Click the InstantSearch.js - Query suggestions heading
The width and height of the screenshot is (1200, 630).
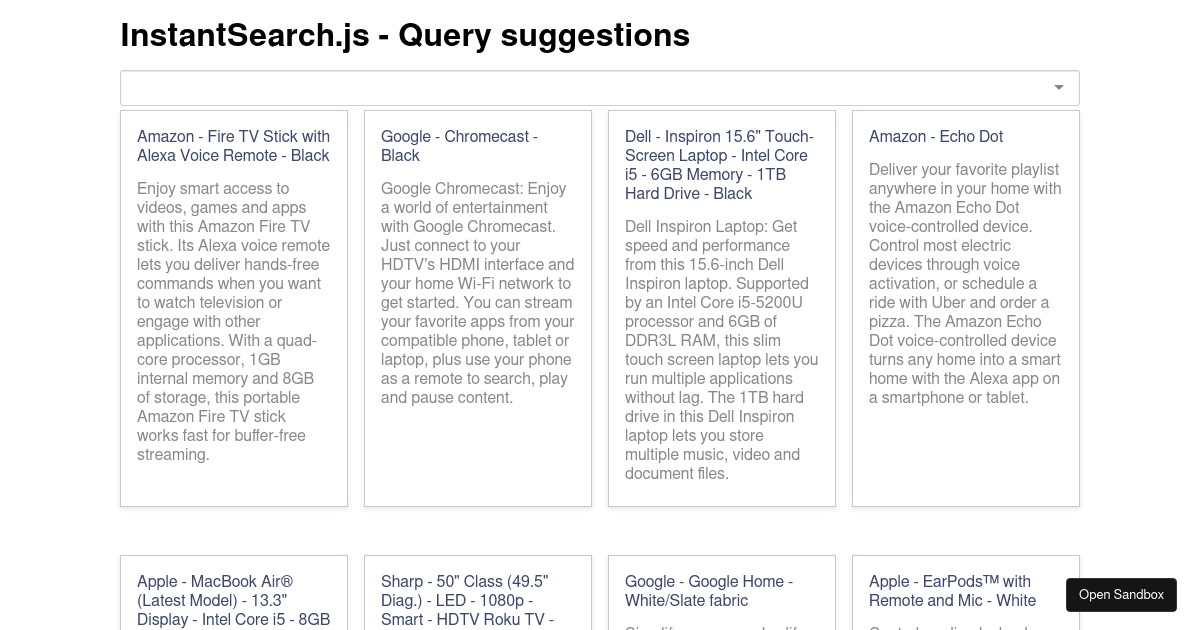[405, 35]
